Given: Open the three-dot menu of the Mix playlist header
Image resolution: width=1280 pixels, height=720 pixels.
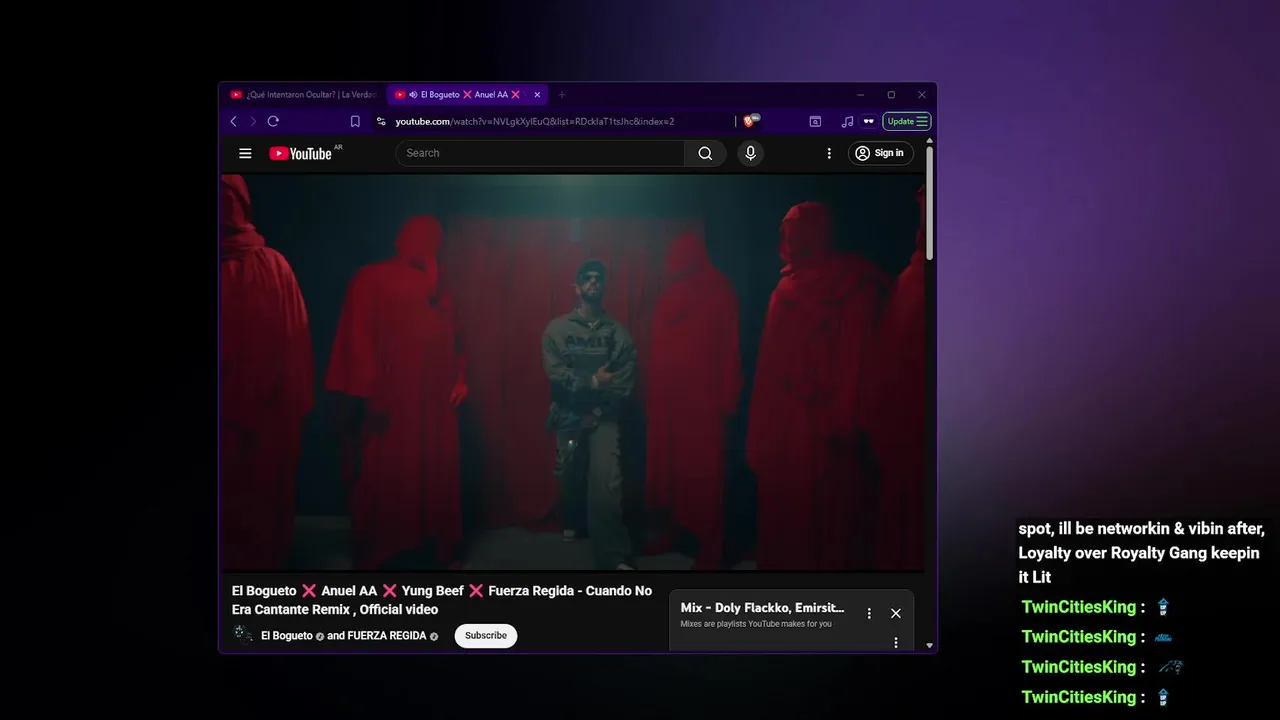Looking at the screenshot, I should (x=869, y=613).
